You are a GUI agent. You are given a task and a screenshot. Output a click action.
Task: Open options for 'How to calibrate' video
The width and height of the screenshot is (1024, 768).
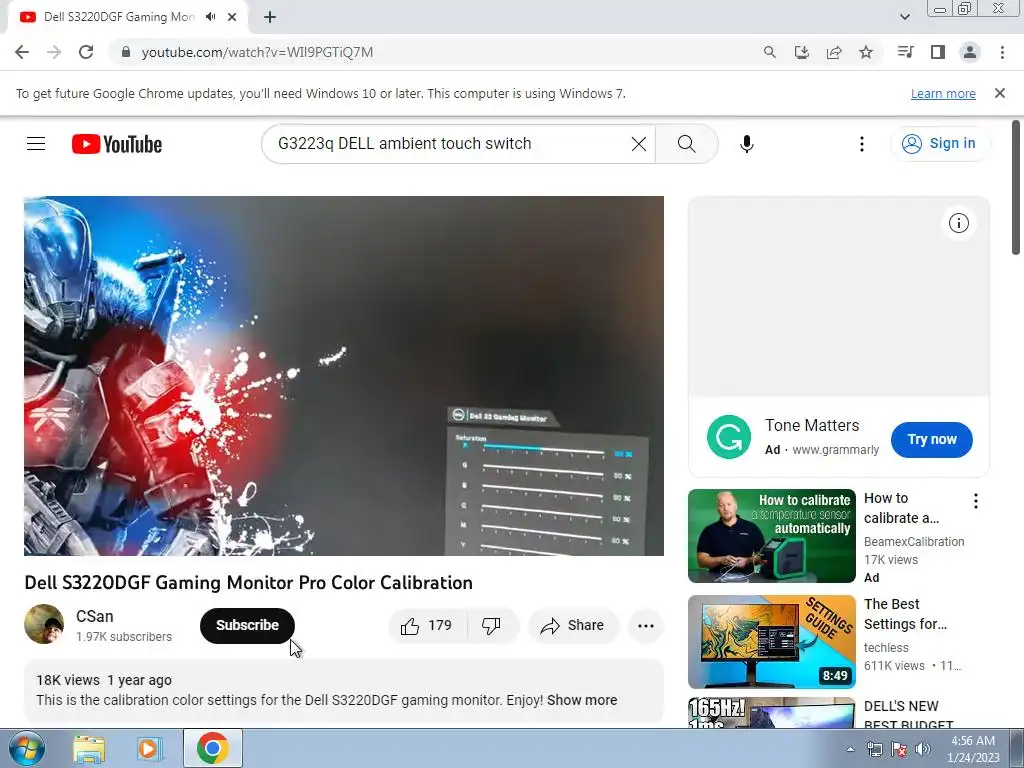click(976, 501)
